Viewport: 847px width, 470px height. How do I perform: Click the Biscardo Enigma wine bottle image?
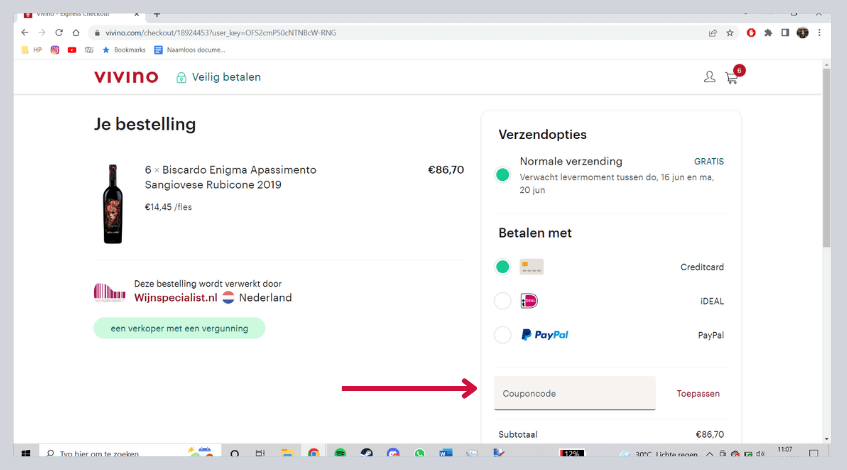click(113, 204)
